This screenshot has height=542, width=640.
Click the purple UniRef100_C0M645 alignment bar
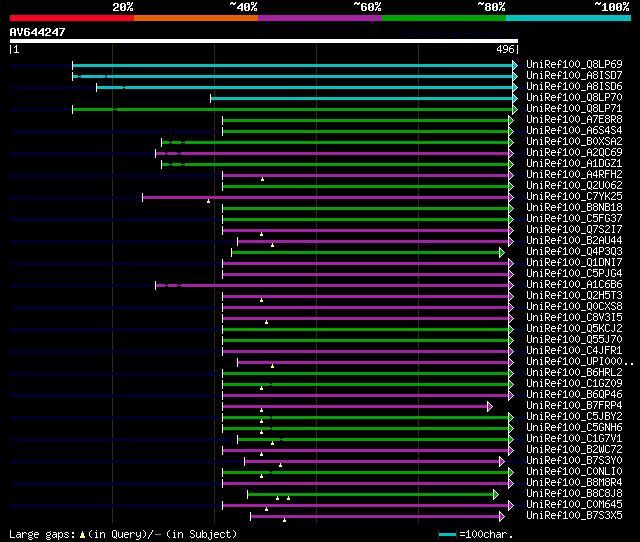366,506
